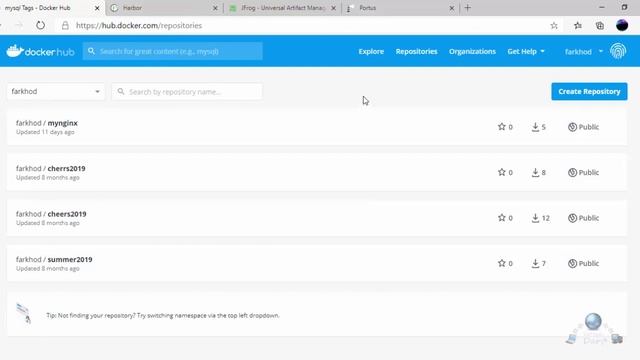640x360 pixels.
Task: Close the JFrog tab
Action: click(x=333, y=8)
